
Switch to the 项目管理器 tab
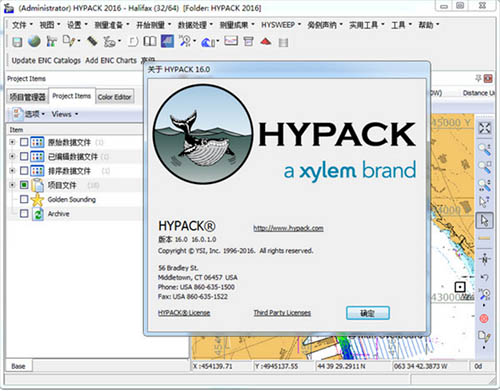tap(27, 97)
